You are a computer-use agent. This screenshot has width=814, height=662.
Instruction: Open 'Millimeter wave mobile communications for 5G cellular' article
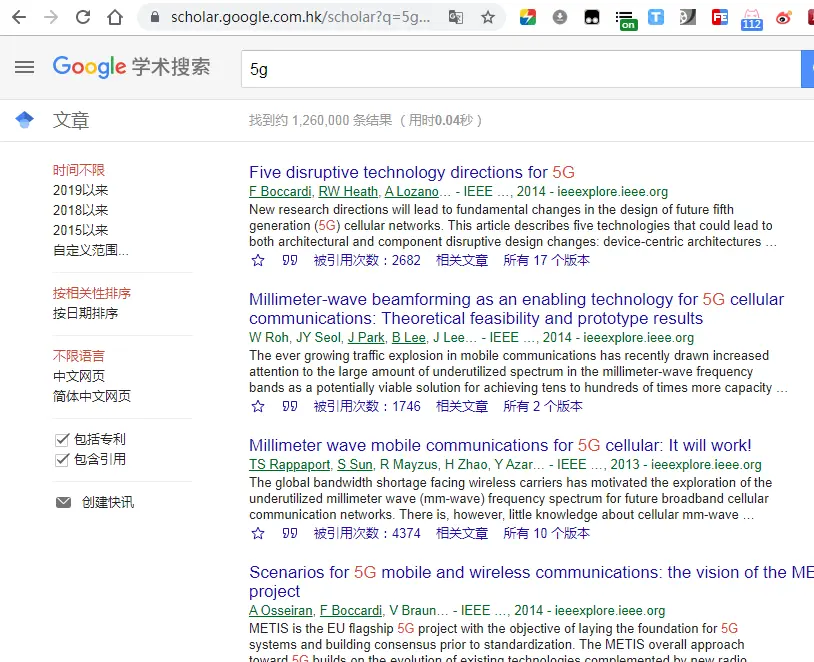[500, 445]
